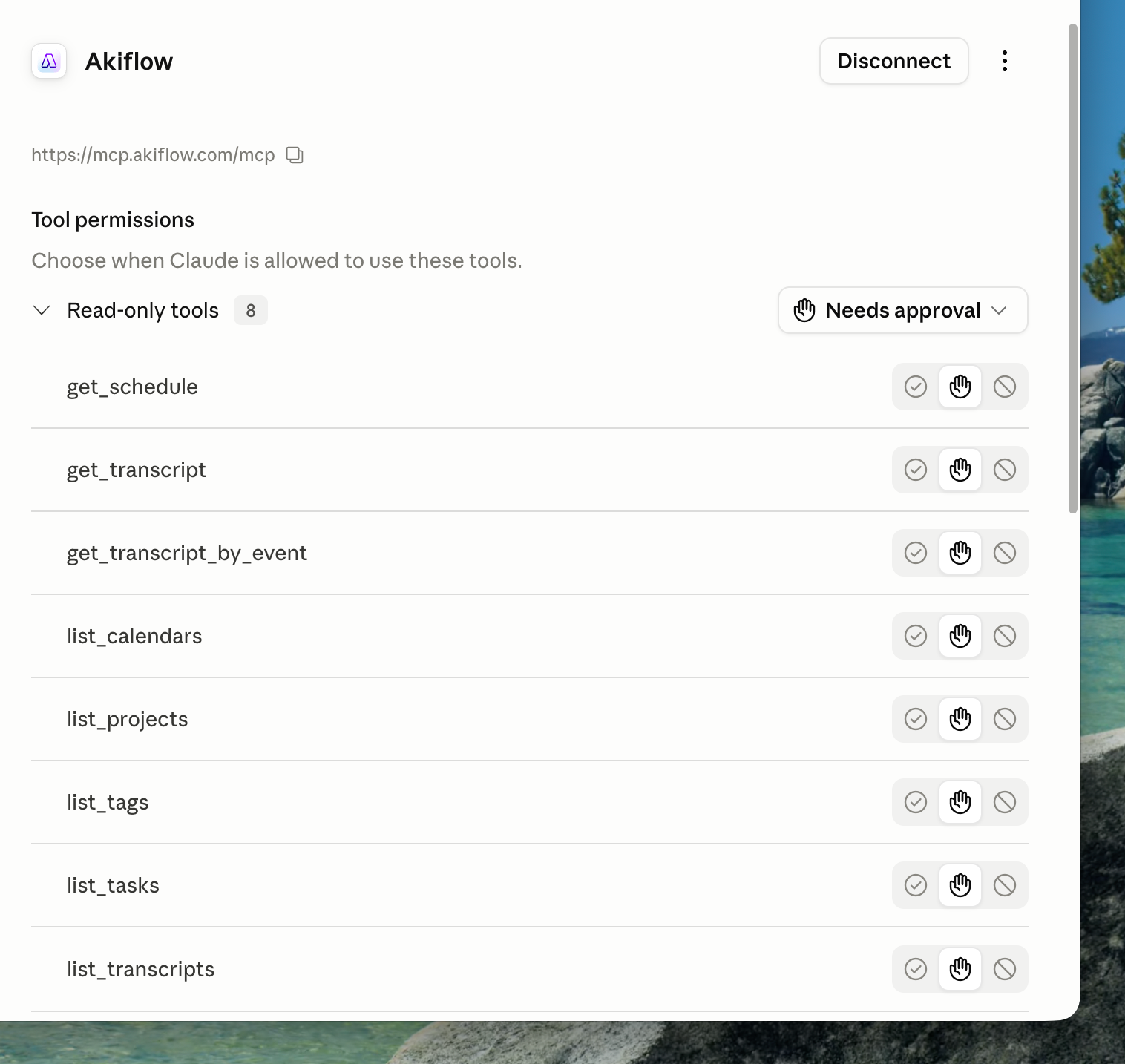Click the get_schedule tool name
Screen dimensions: 1125x1064
click(132, 387)
